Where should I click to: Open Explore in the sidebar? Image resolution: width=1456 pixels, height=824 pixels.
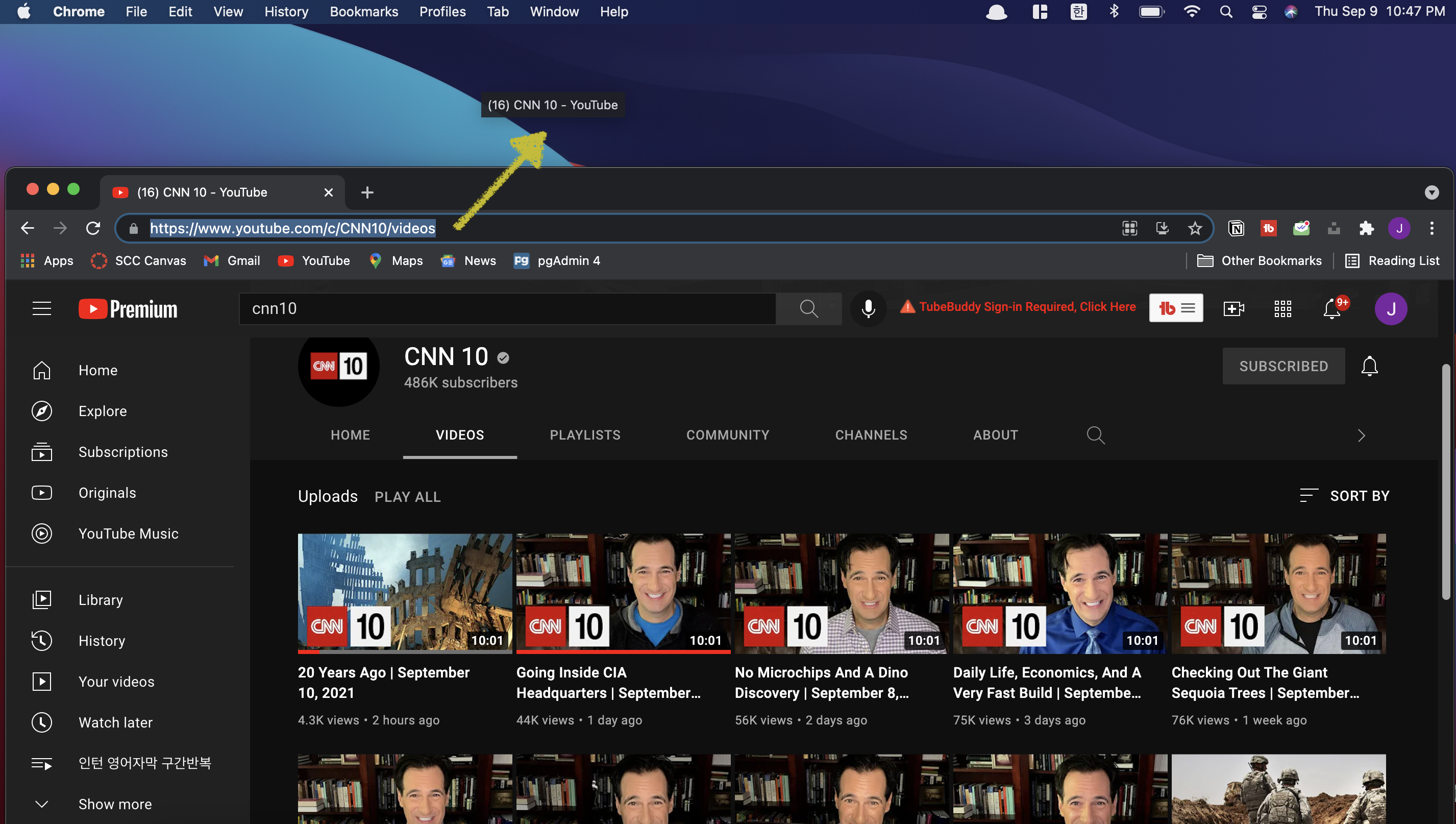pyautogui.click(x=127, y=411)
